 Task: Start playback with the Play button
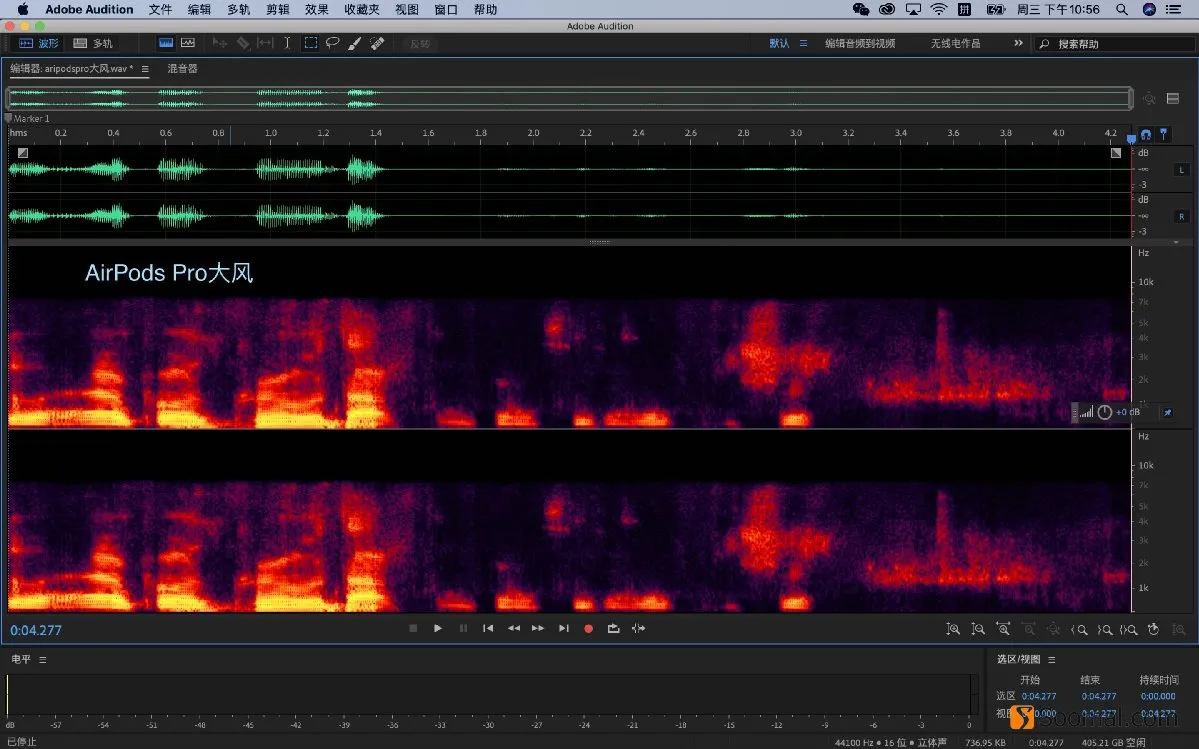(x=437, y=628)
